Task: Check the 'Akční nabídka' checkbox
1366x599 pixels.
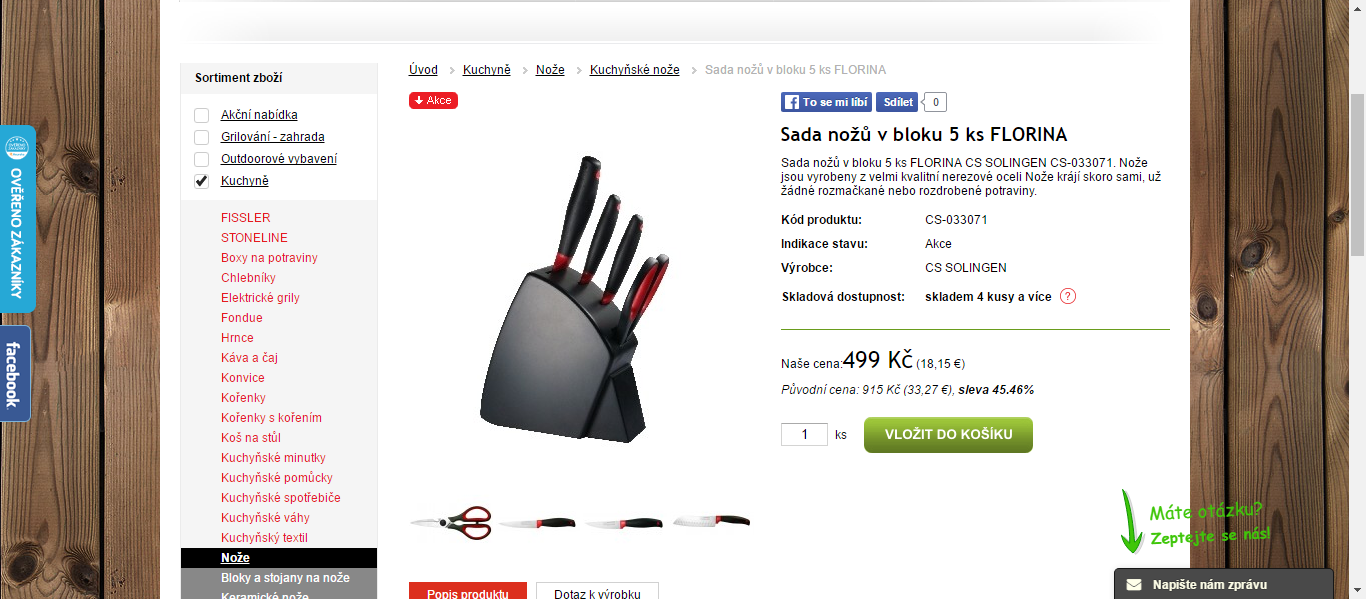Action: click(x=202, y=115)
